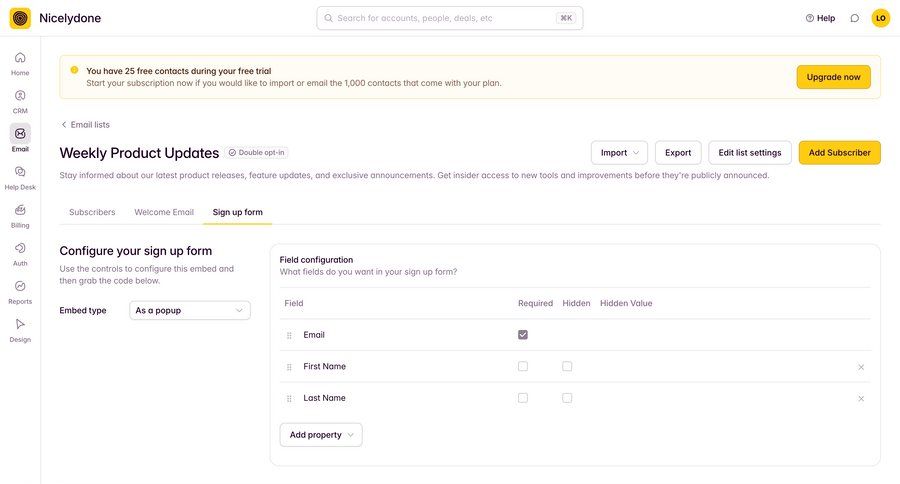Expand the Embed type dropdown
The image size is (900, 484).
(x=190, y=311)
